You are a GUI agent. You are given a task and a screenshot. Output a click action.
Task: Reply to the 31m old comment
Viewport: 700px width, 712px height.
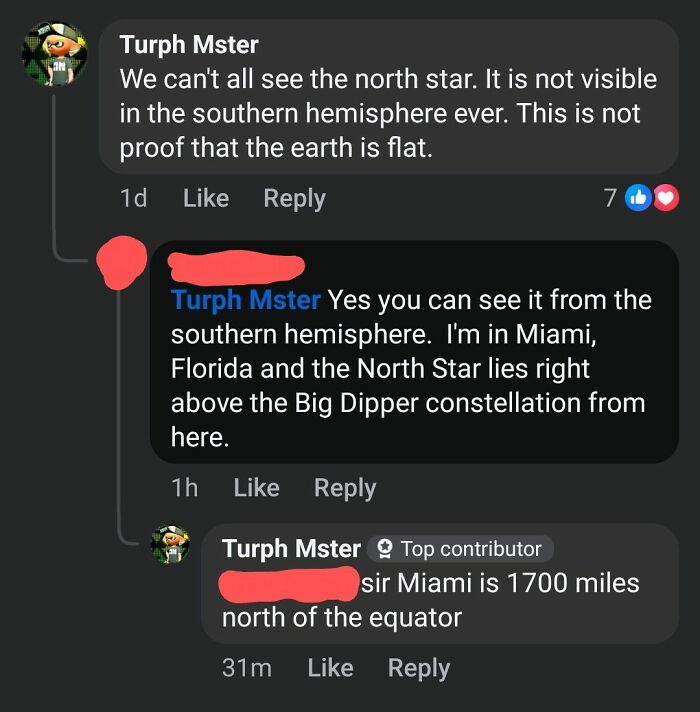coord(418,667)
